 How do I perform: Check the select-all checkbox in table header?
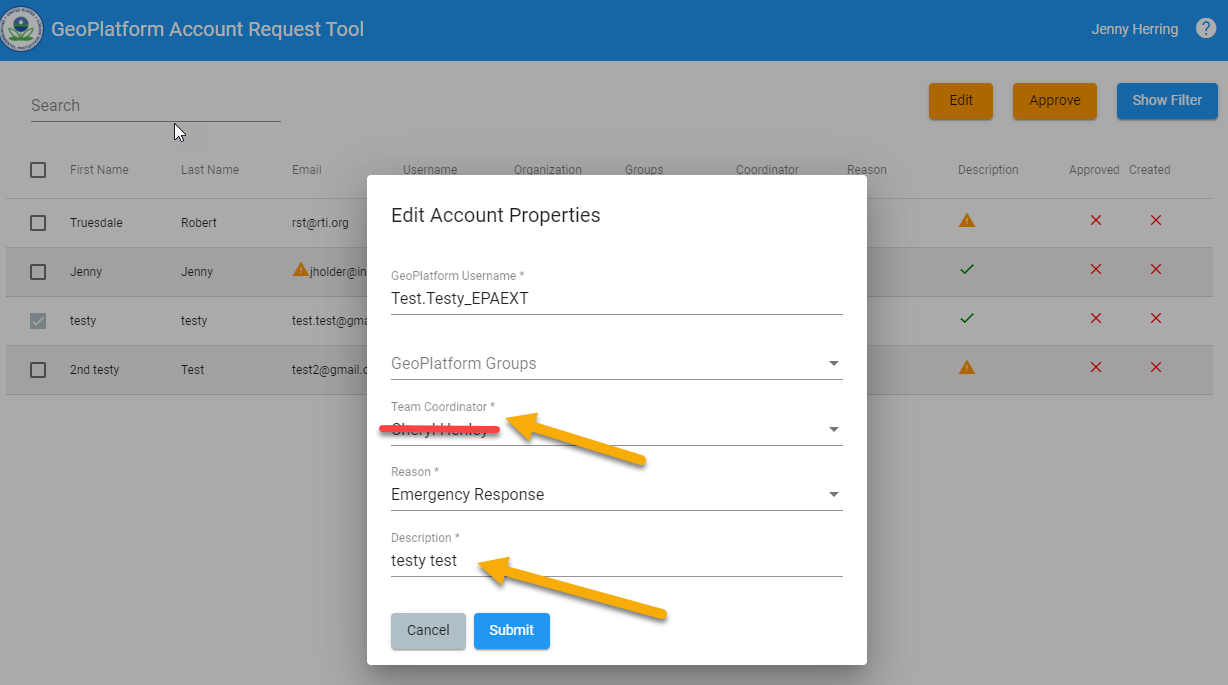coord(38,170)
